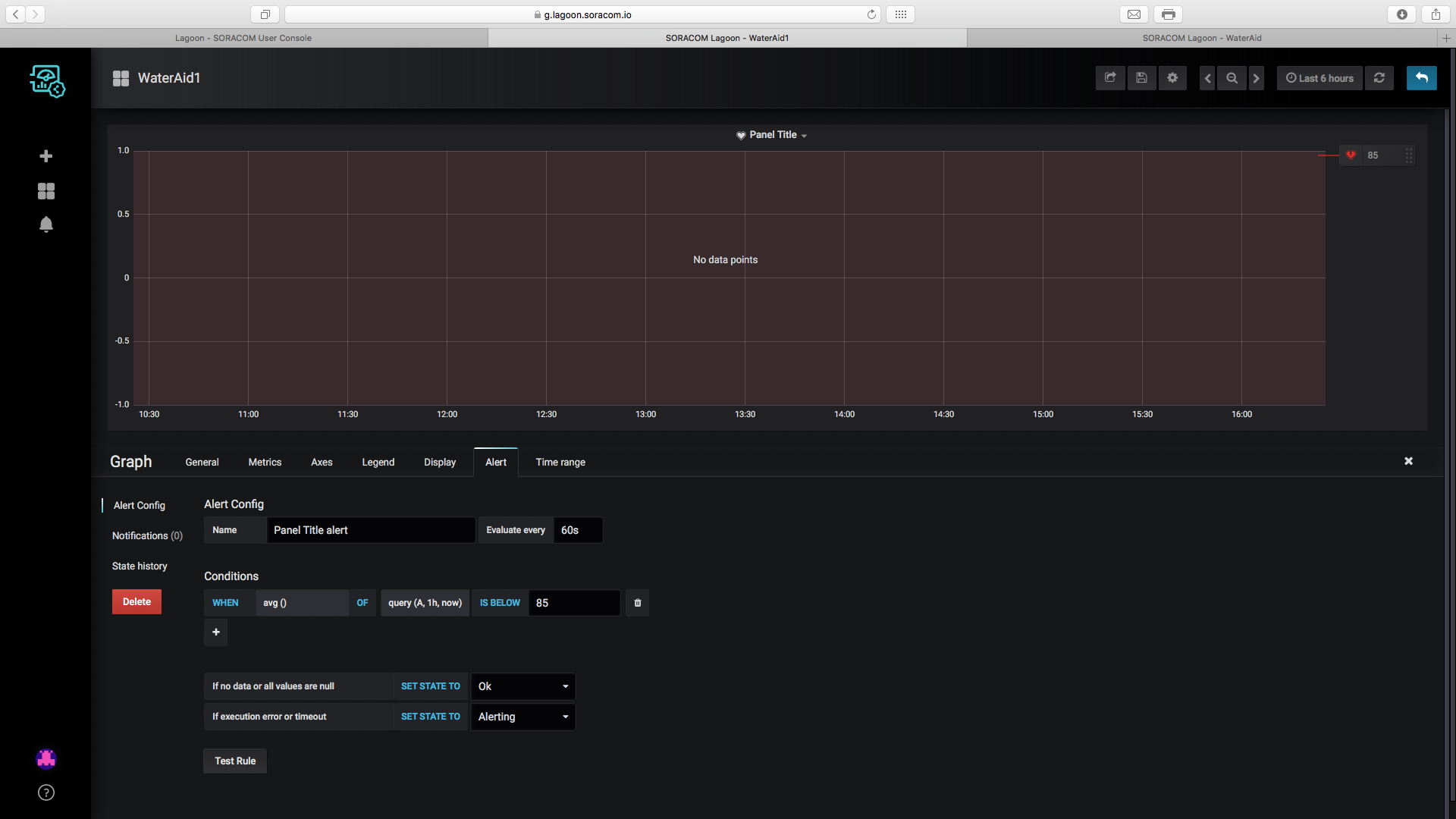This screenshot has height=819, width=1456.
Task: Click the refresh dashboard icon
Action: [x=1379, y=78]
